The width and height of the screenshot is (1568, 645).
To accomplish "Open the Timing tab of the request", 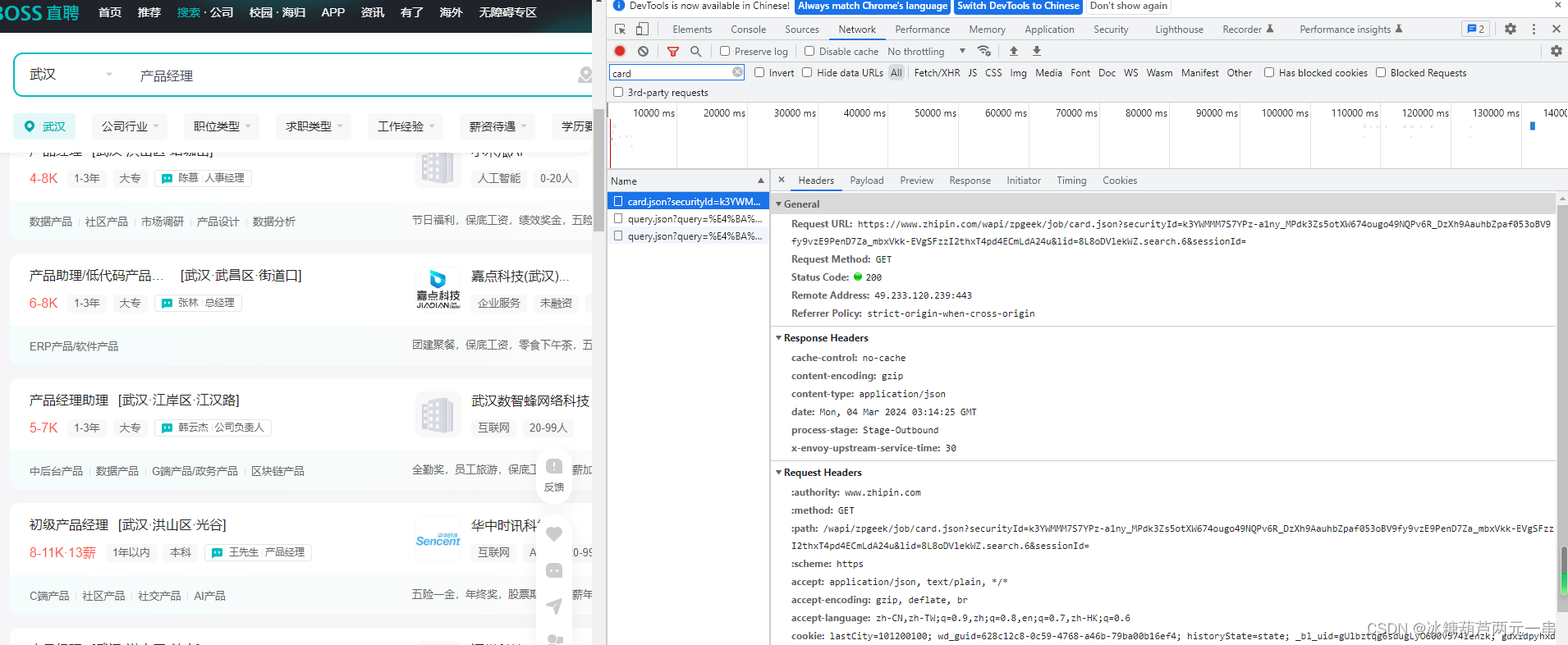I will (1071, 180).
